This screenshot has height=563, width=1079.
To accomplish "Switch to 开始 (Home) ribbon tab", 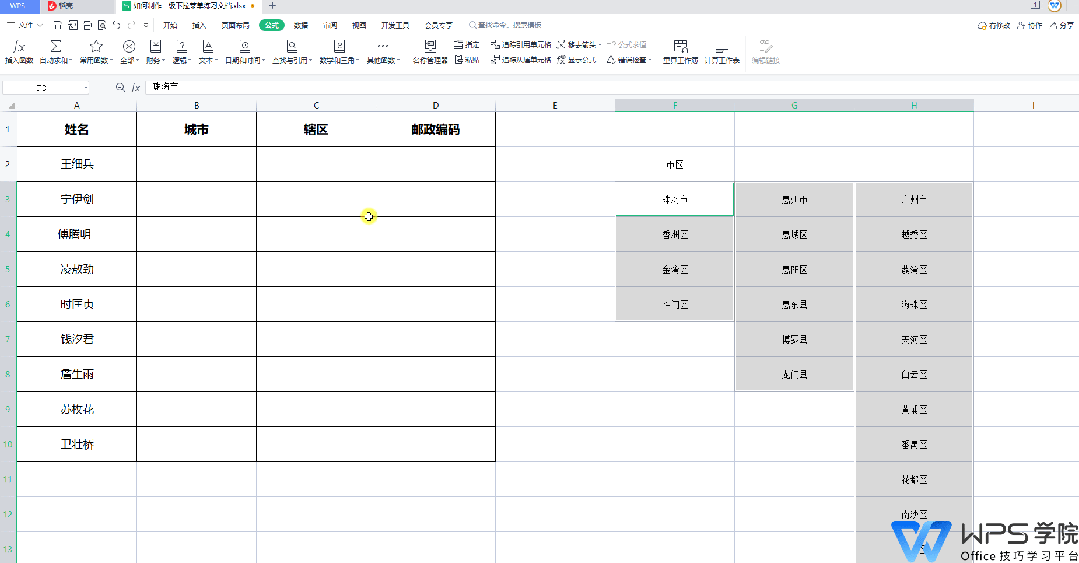I will click(170, 25).
